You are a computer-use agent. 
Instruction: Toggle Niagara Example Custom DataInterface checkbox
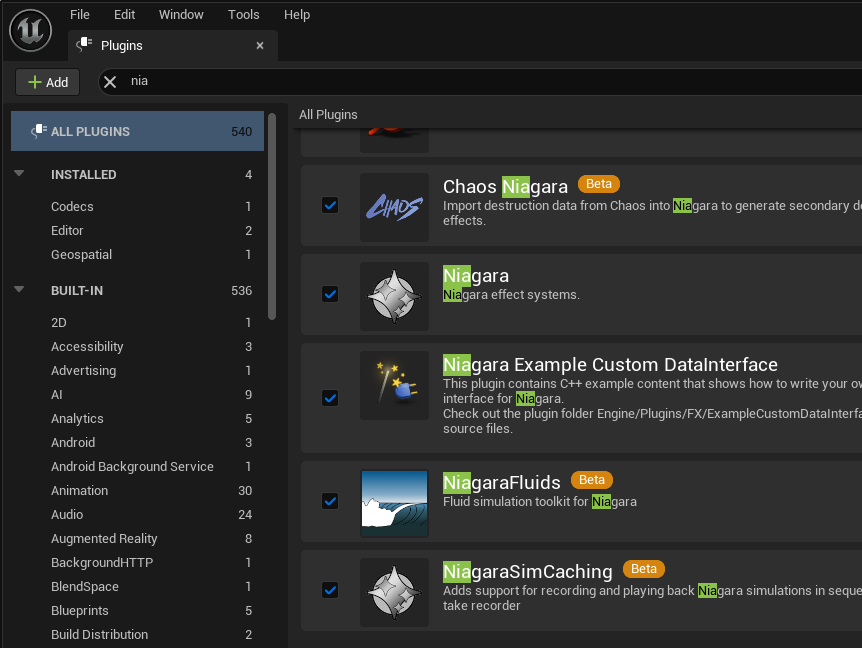click(x=330, y=398)
